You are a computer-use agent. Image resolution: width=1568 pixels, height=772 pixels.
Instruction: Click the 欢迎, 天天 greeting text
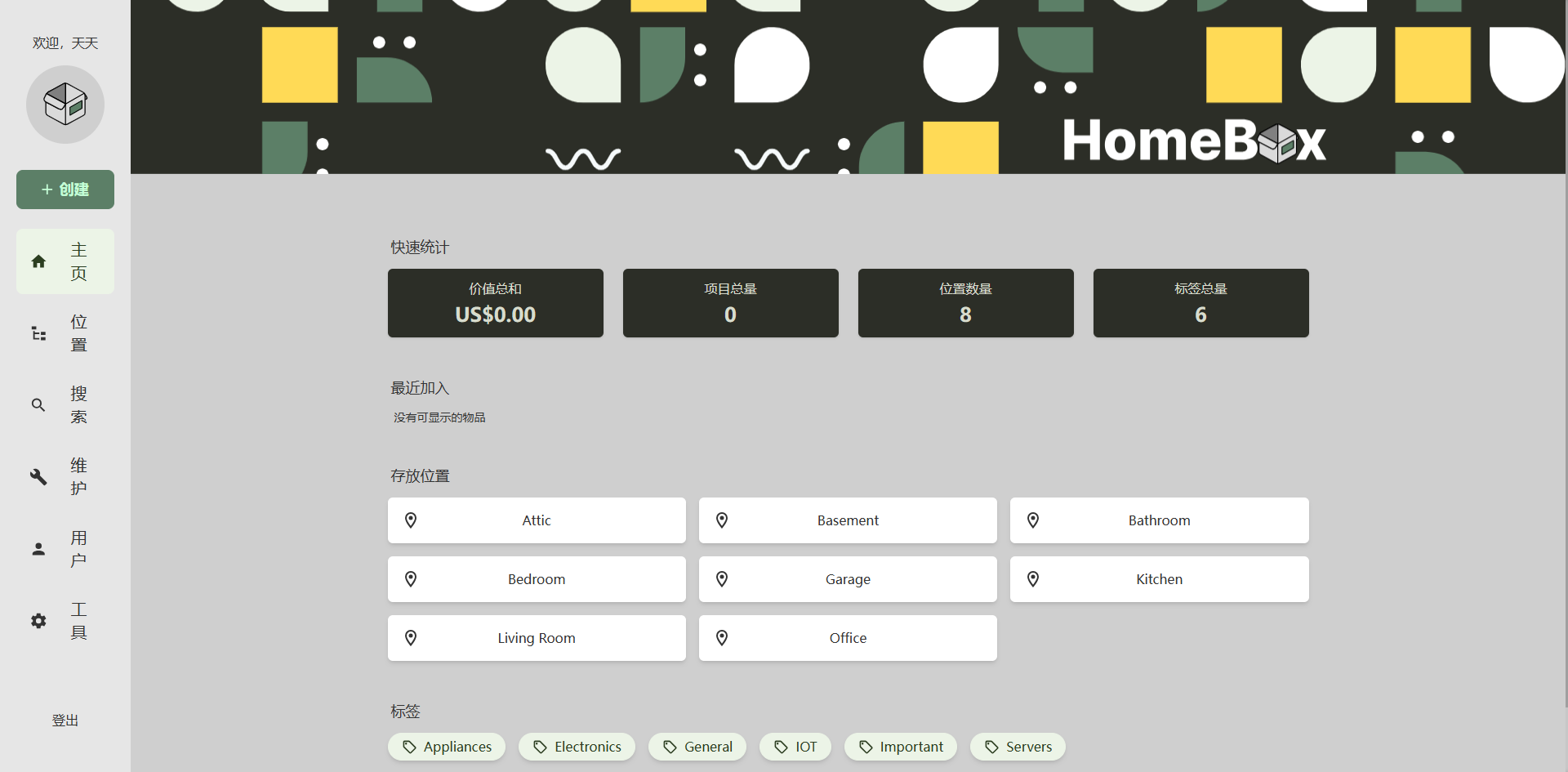65,43
